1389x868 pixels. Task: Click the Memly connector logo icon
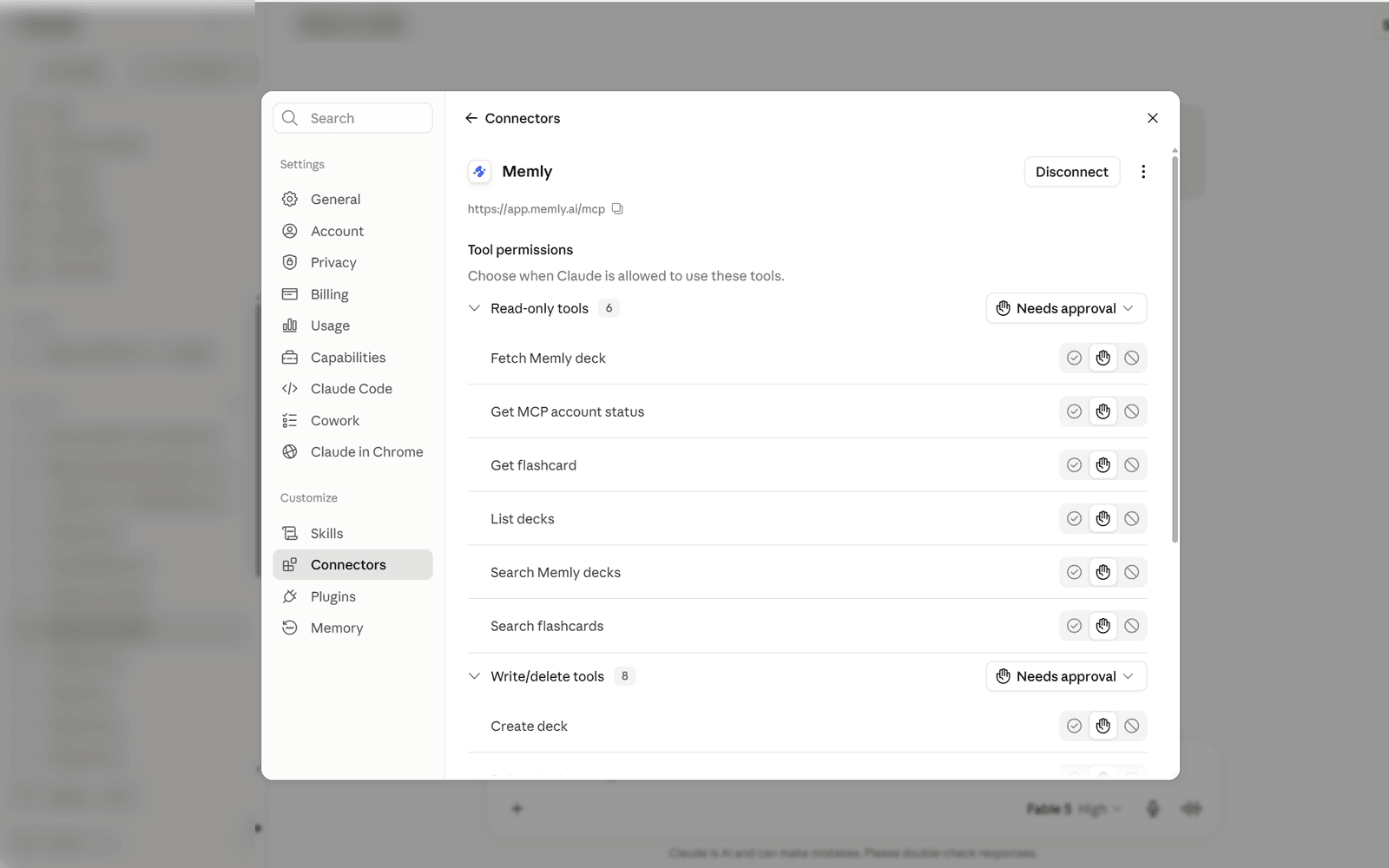[479, 172]
